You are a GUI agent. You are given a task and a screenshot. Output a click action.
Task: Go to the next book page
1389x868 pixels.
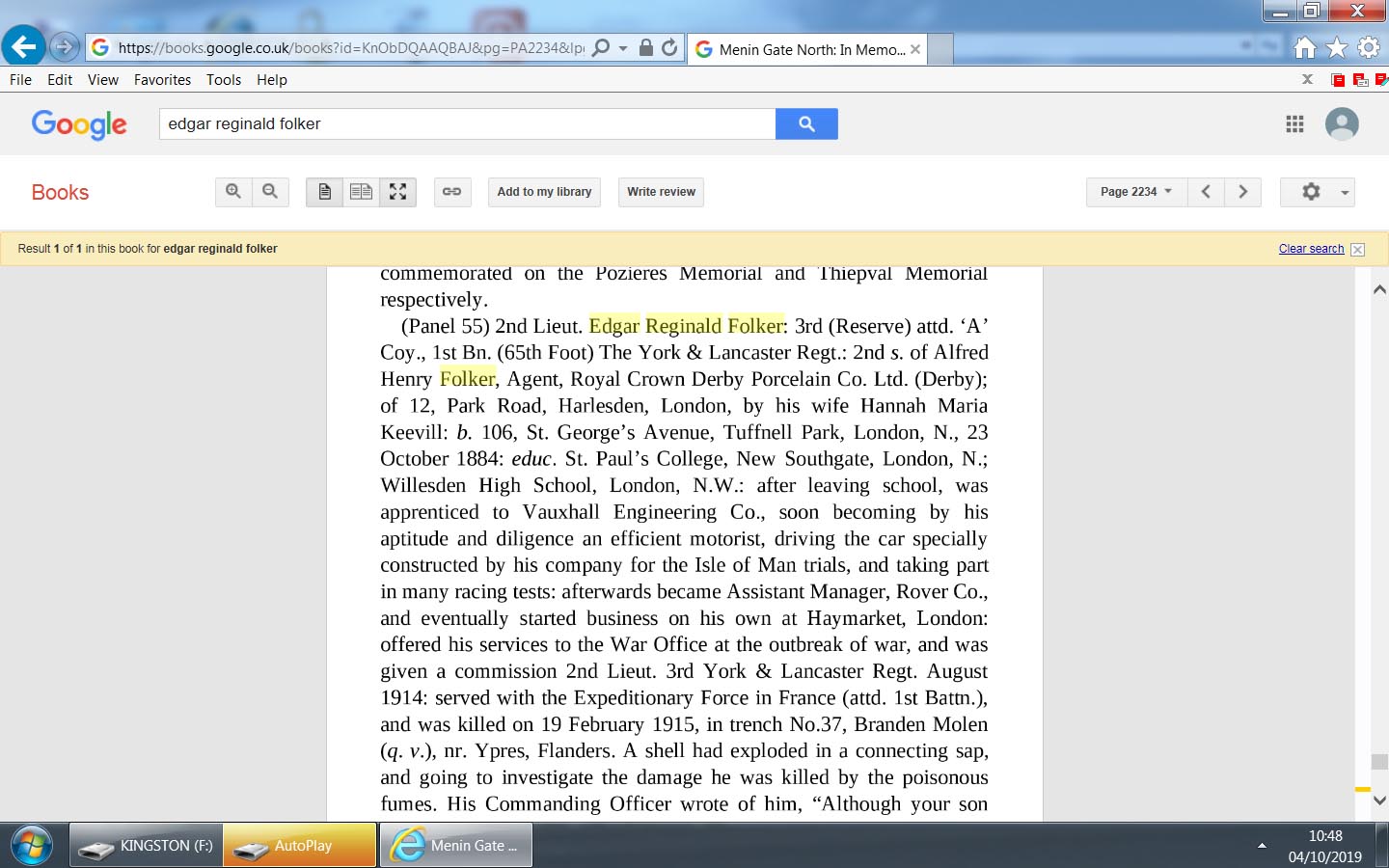[1242, 192]
